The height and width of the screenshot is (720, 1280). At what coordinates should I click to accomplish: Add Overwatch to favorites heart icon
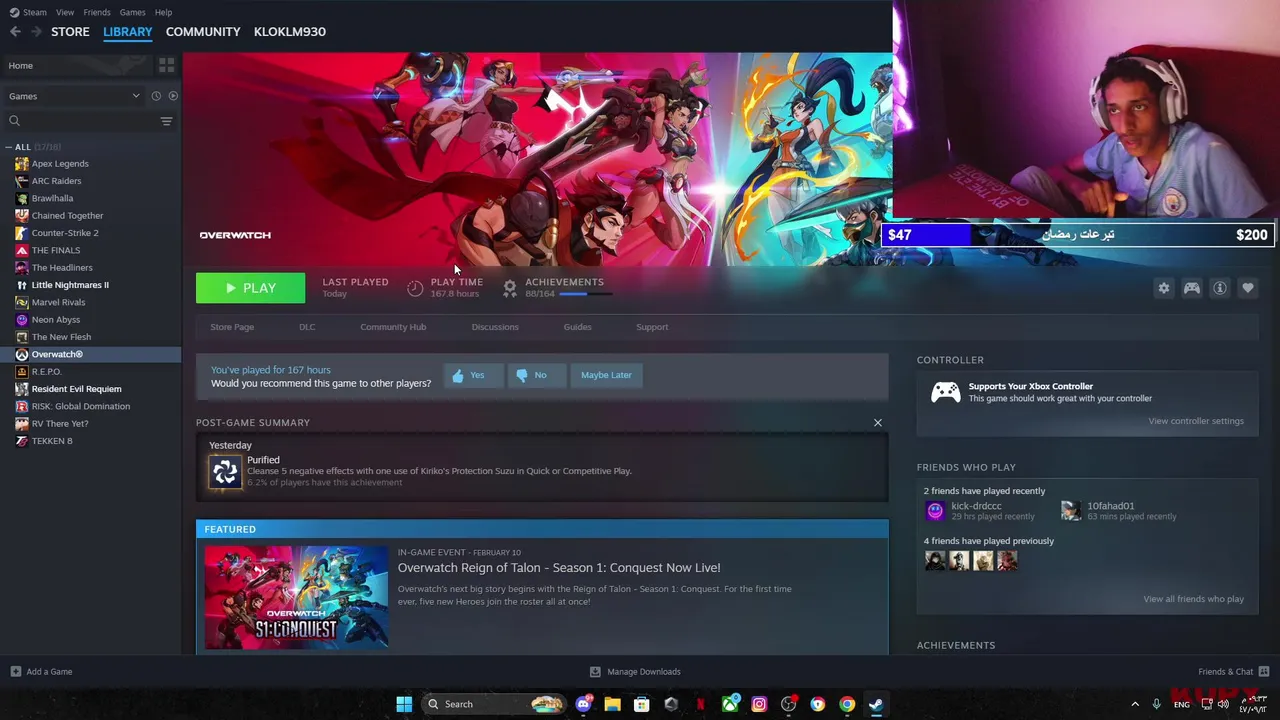point(1247,288)
